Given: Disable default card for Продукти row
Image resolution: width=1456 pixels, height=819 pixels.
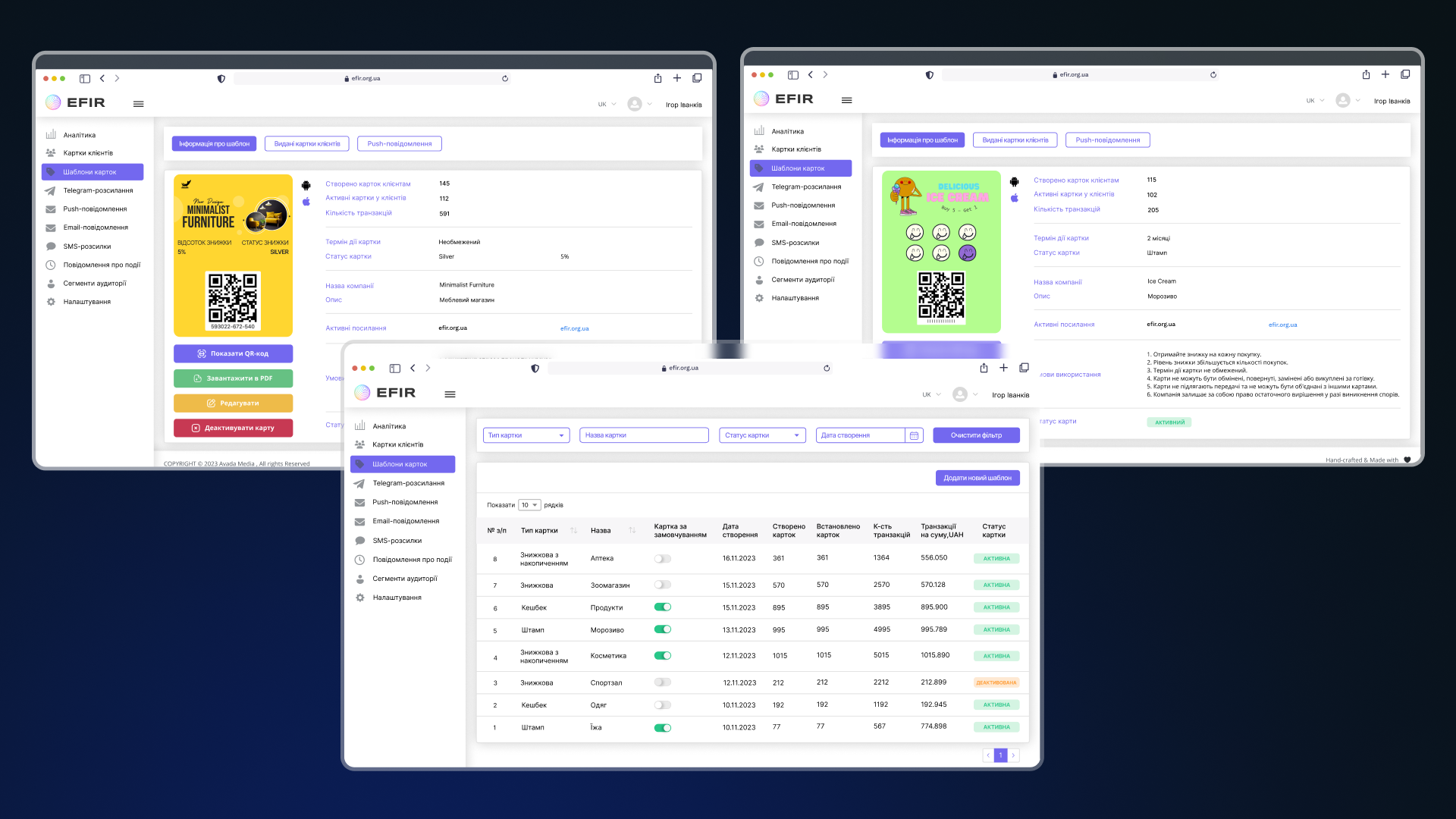Looking at the screenshot, I should pos(663,607).
